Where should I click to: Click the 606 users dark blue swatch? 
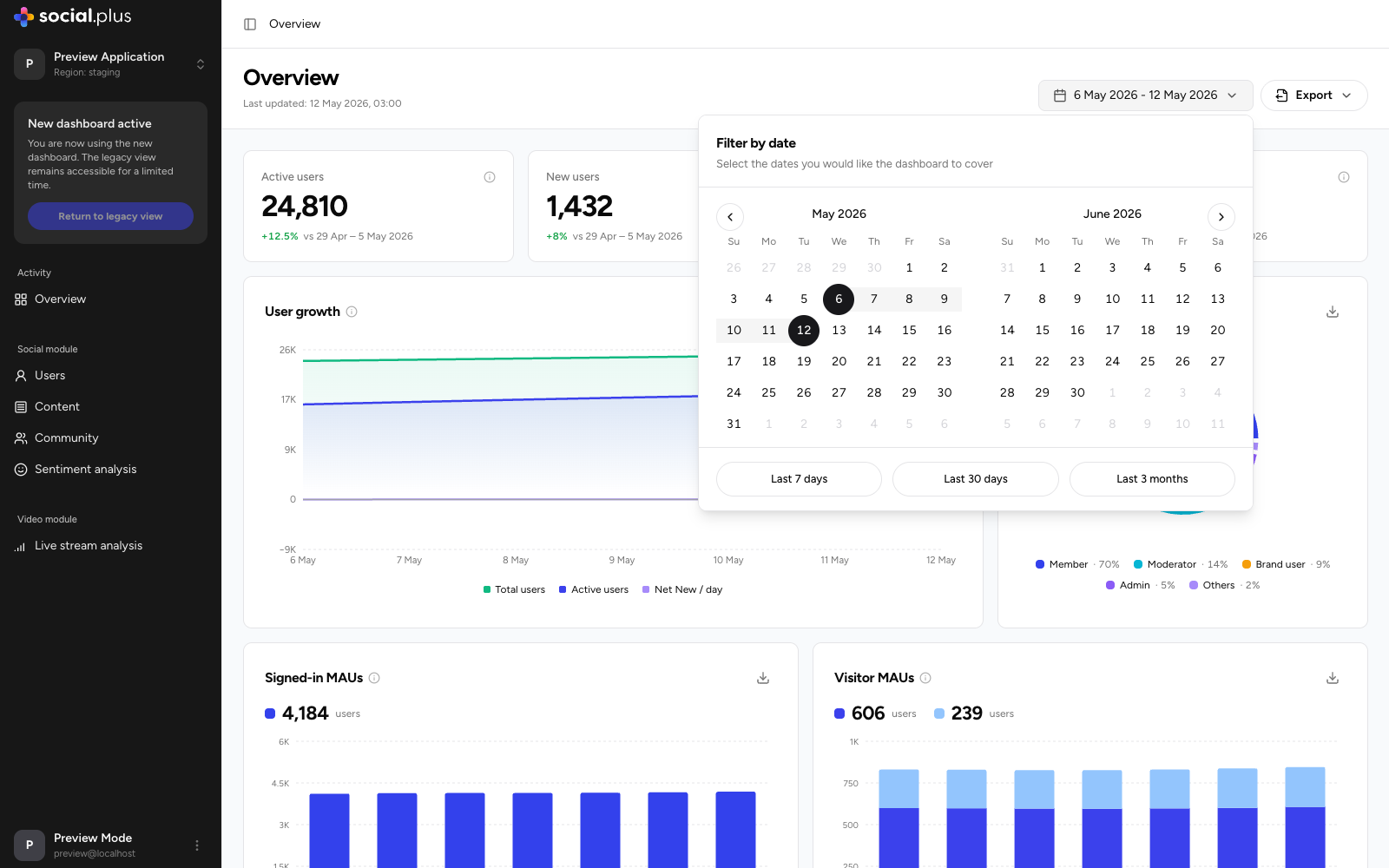click(x=839, y=713)
